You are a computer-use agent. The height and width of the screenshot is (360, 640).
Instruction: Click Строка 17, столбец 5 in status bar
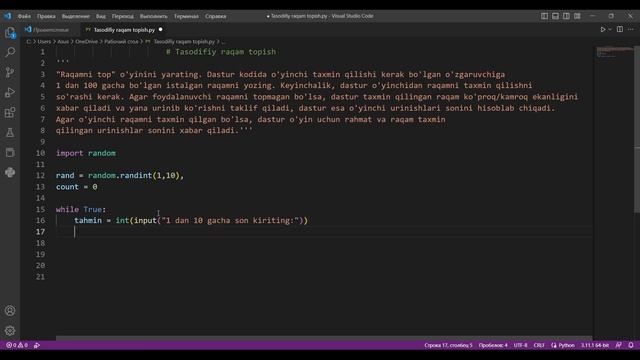coord(448,345)
